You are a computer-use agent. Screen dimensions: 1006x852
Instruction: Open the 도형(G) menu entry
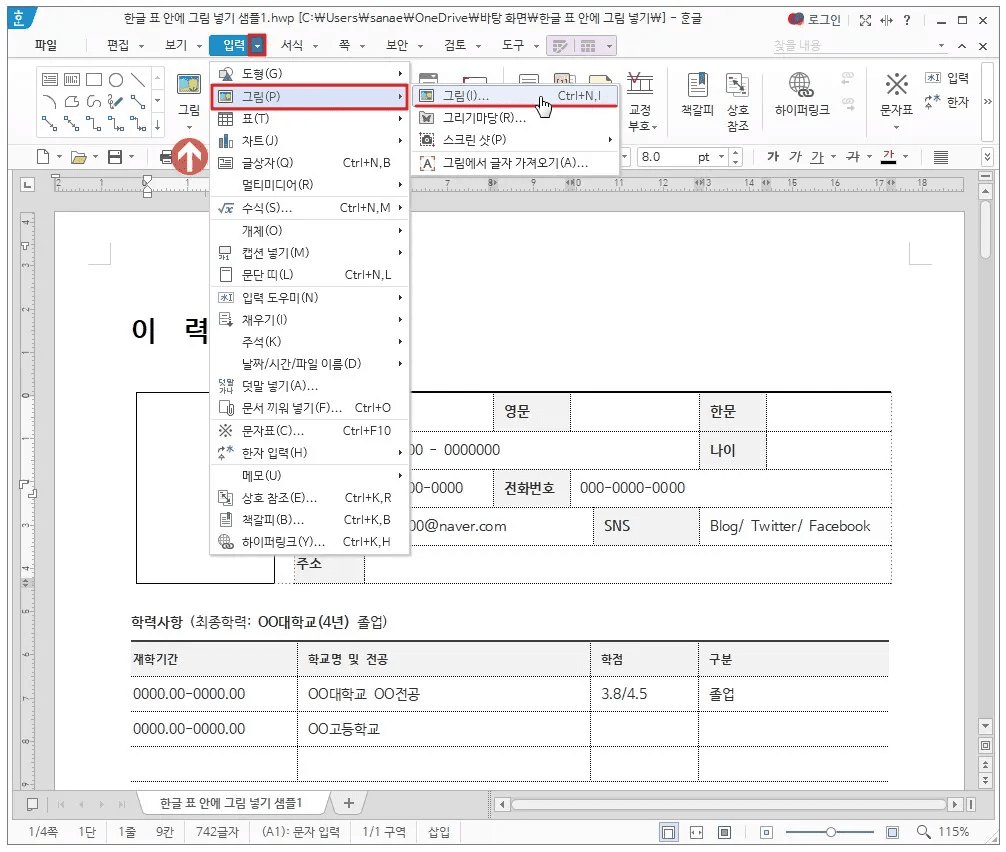click(x=309, y=74)
